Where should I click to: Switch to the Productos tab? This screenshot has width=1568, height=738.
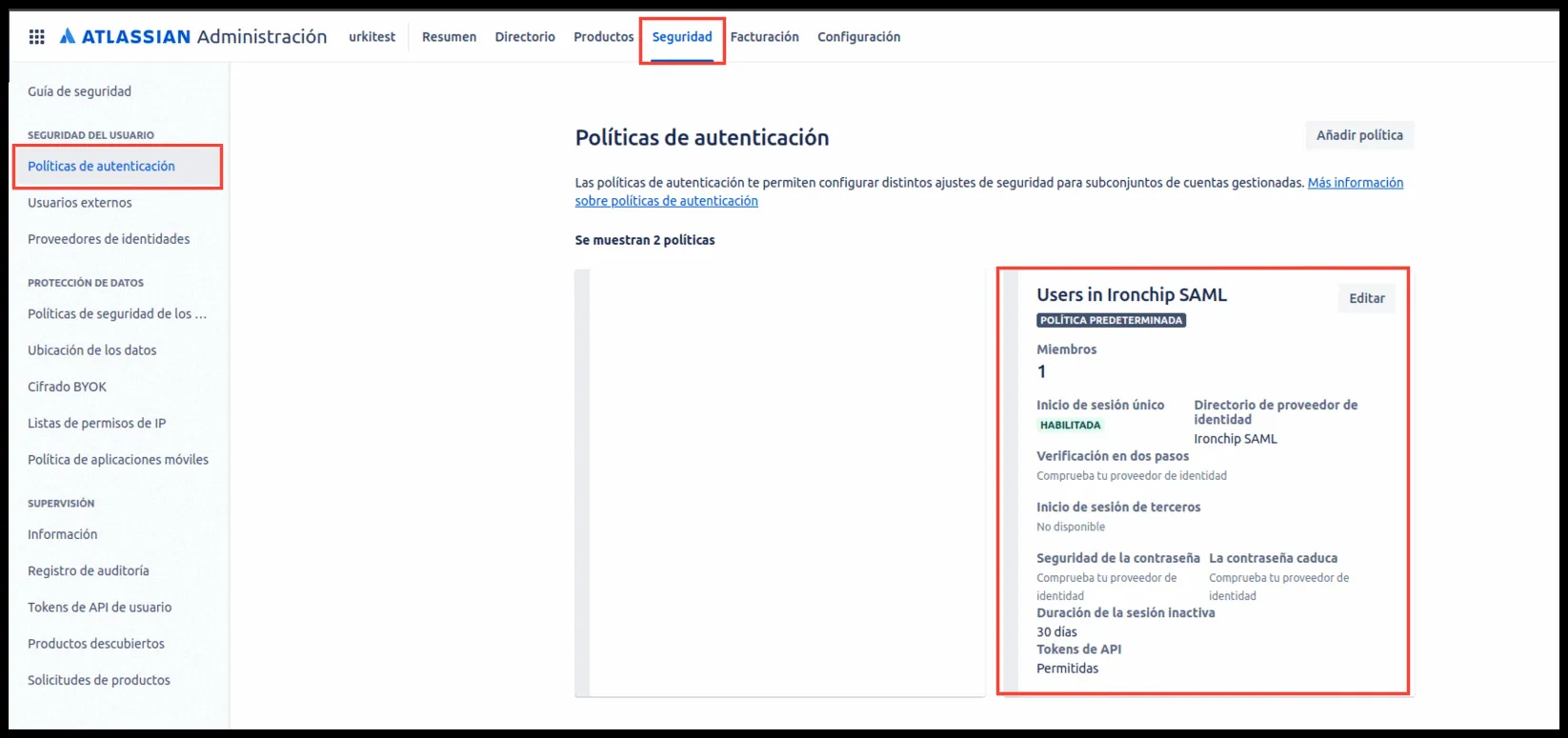tap(603, 37)
